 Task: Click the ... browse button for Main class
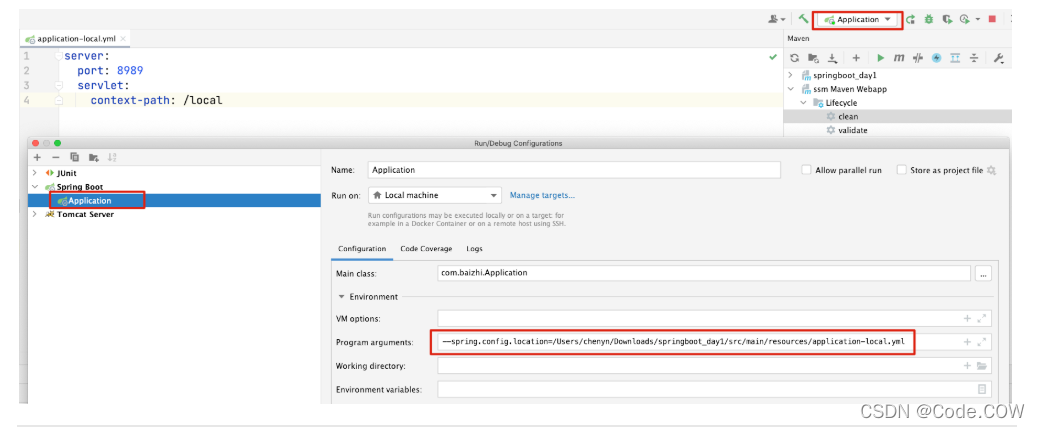[x=984, y=273]
